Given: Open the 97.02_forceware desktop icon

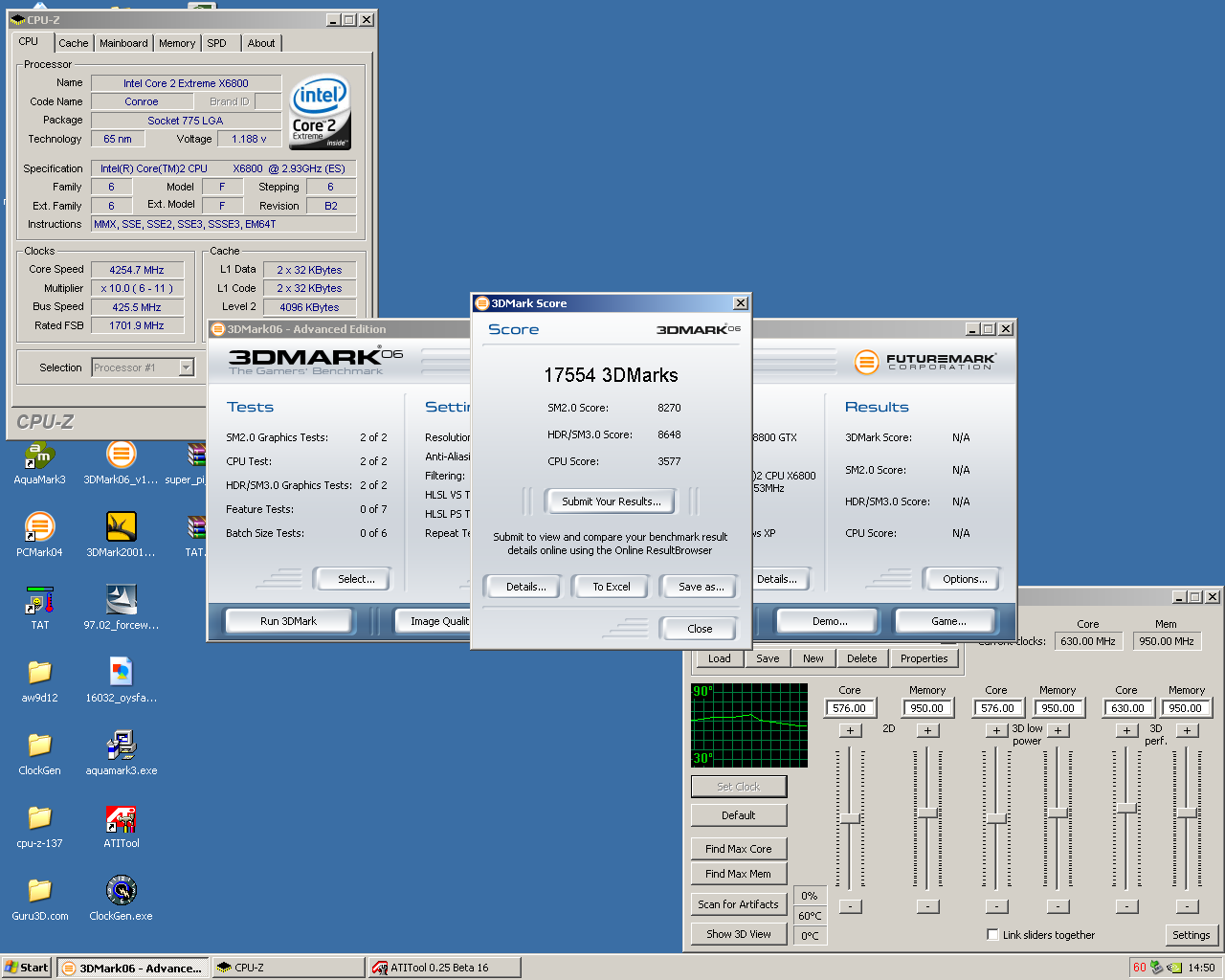Looking at the screenshot, I should tap(121, 608).
